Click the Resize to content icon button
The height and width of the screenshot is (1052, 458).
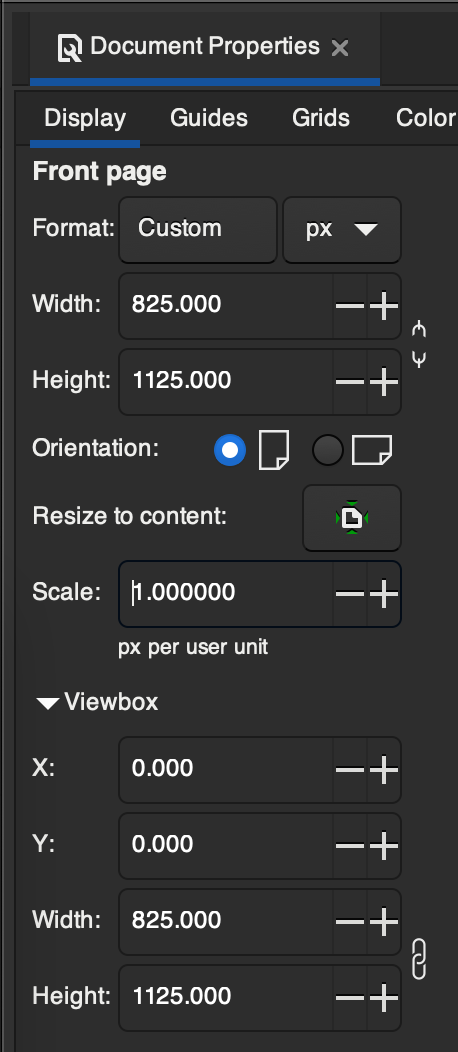pyautogui.click(x=352, y=518)
